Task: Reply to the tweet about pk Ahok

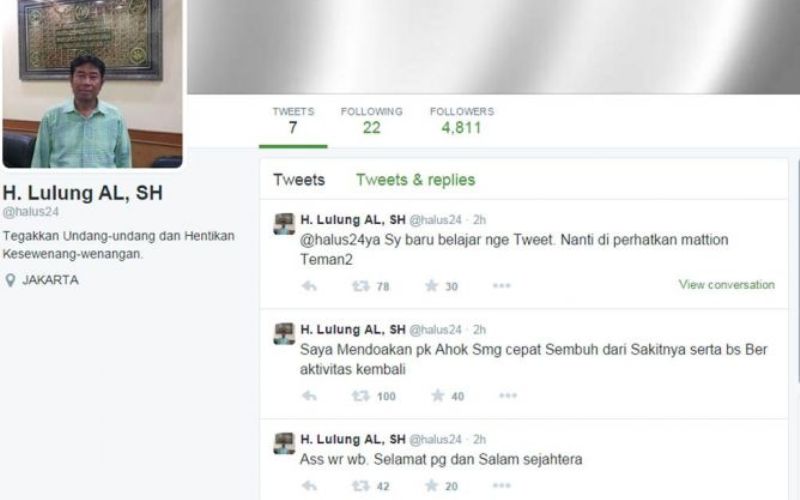Action: (x=309, y=395)
